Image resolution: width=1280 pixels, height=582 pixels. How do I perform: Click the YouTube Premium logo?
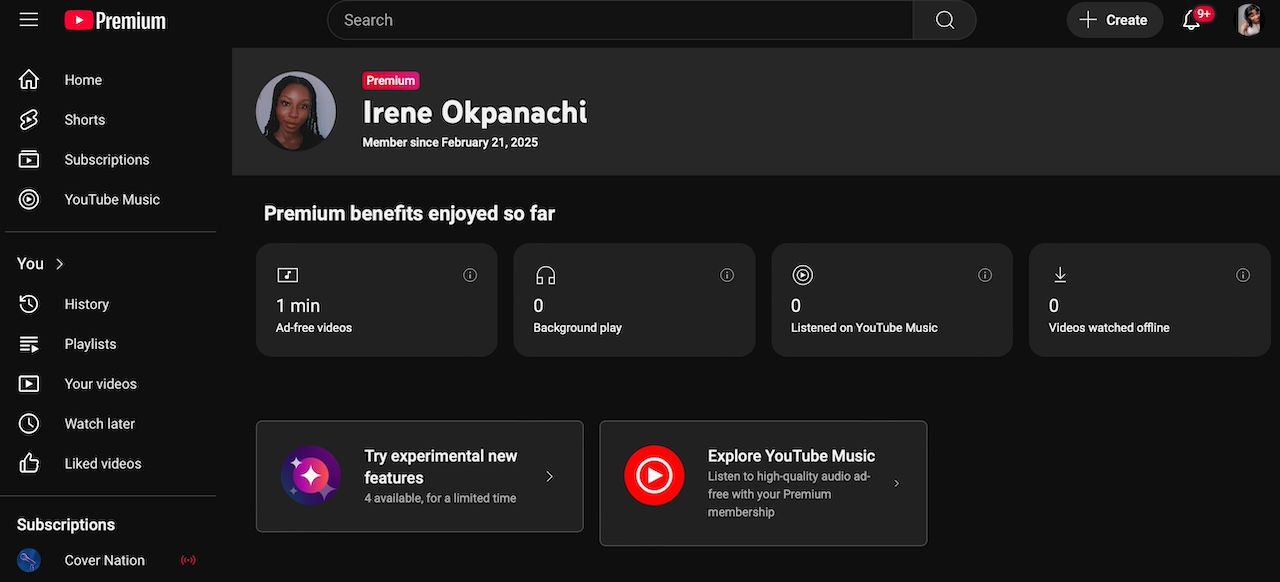pos(115,20)
